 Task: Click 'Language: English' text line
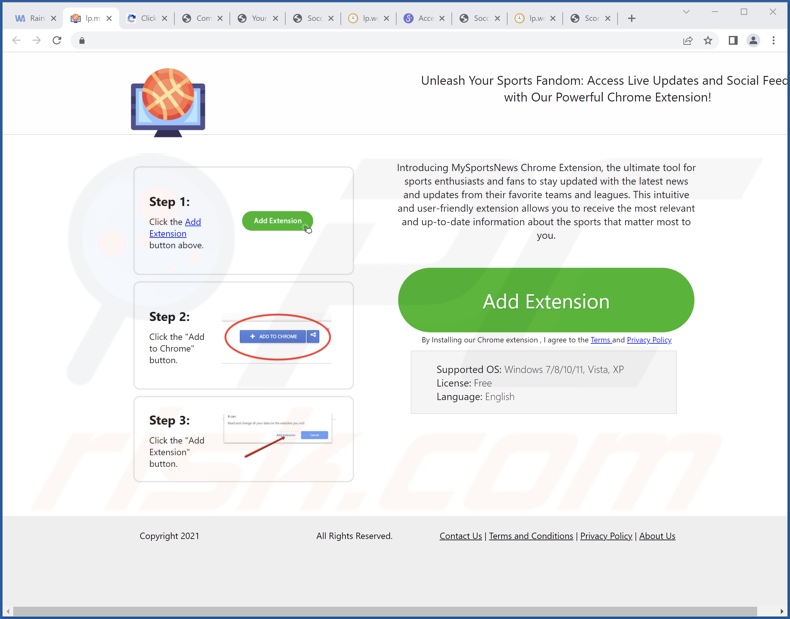(x=475, y=396)
